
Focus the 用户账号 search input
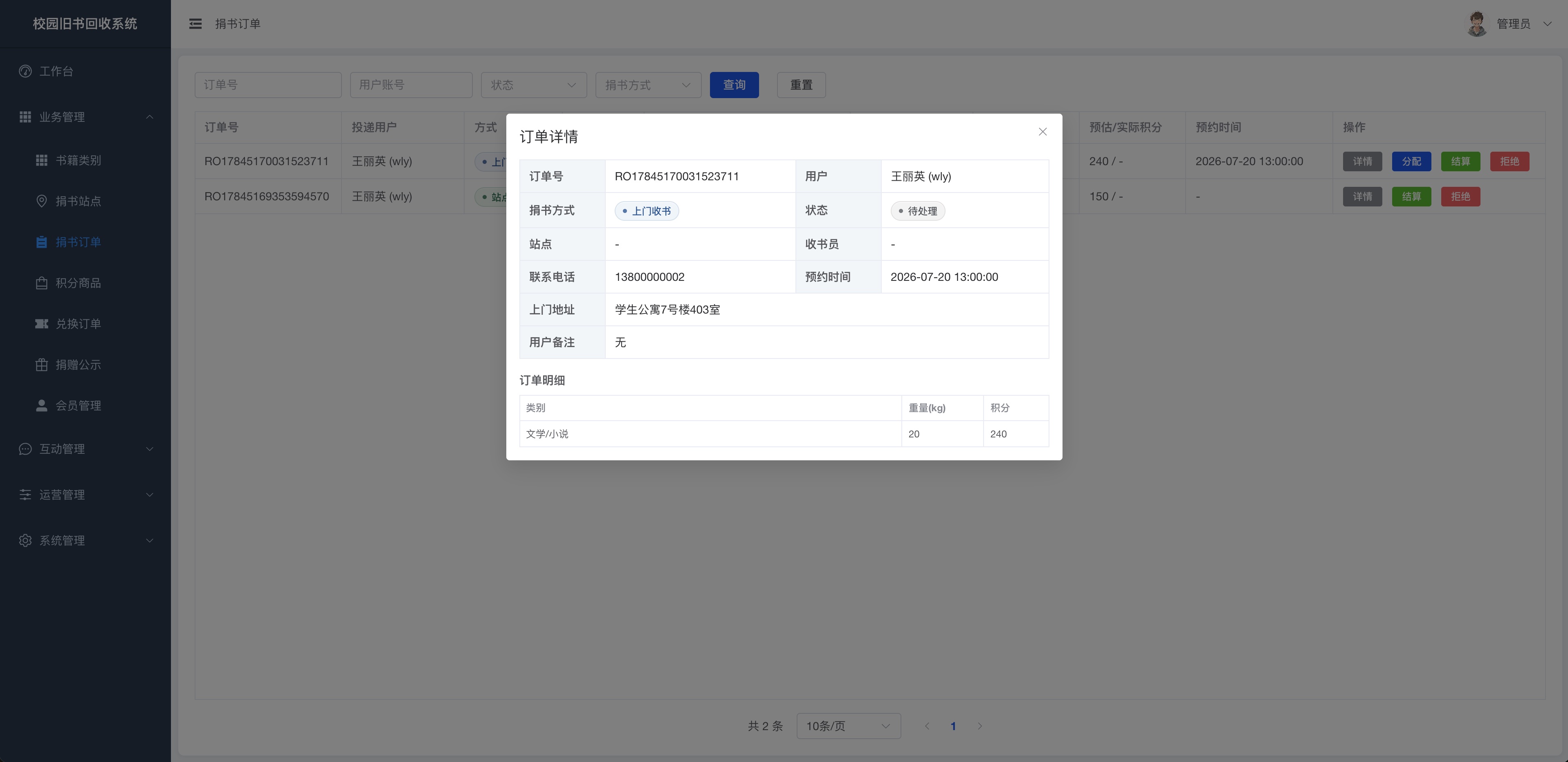411,85
